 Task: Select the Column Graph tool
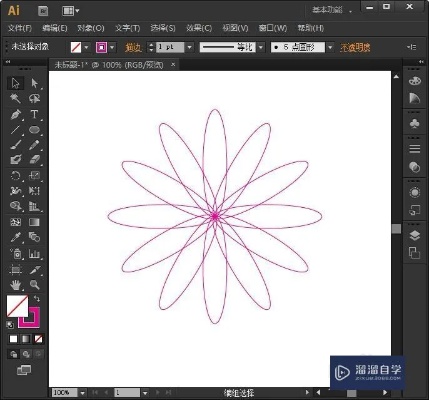click(34, 254)
